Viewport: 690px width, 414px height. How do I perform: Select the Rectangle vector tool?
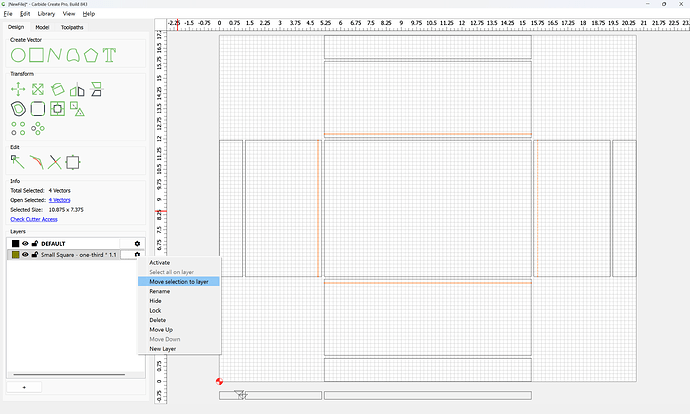[37, 55]
